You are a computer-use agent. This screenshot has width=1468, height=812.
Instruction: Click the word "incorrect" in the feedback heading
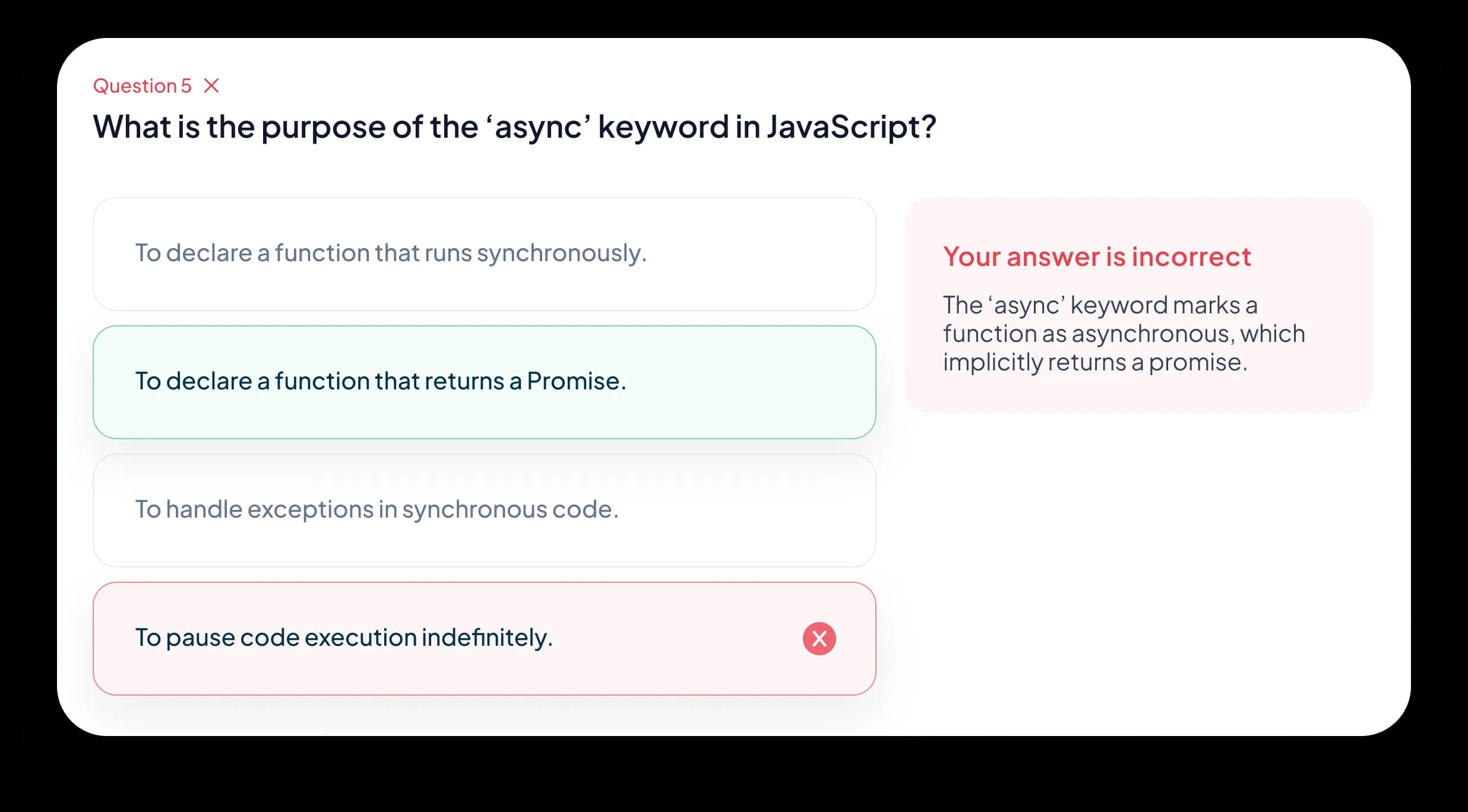tap(1191, 257)
